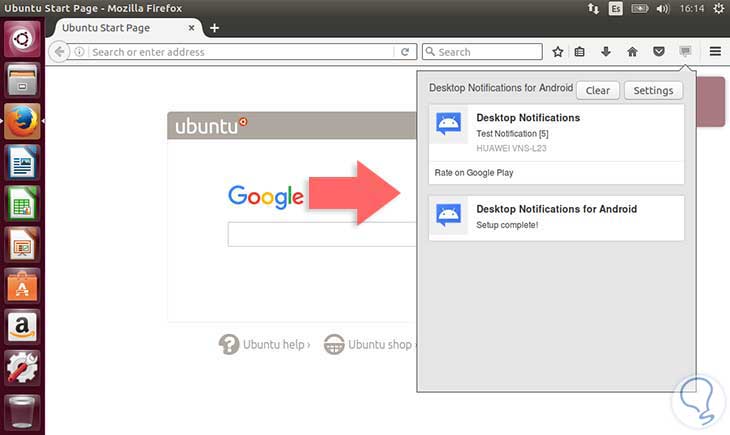Viewport: 730px width, 435px height.
Task: Open Ubuntu Software Center from the dock
Action: [x=22, y=285]
